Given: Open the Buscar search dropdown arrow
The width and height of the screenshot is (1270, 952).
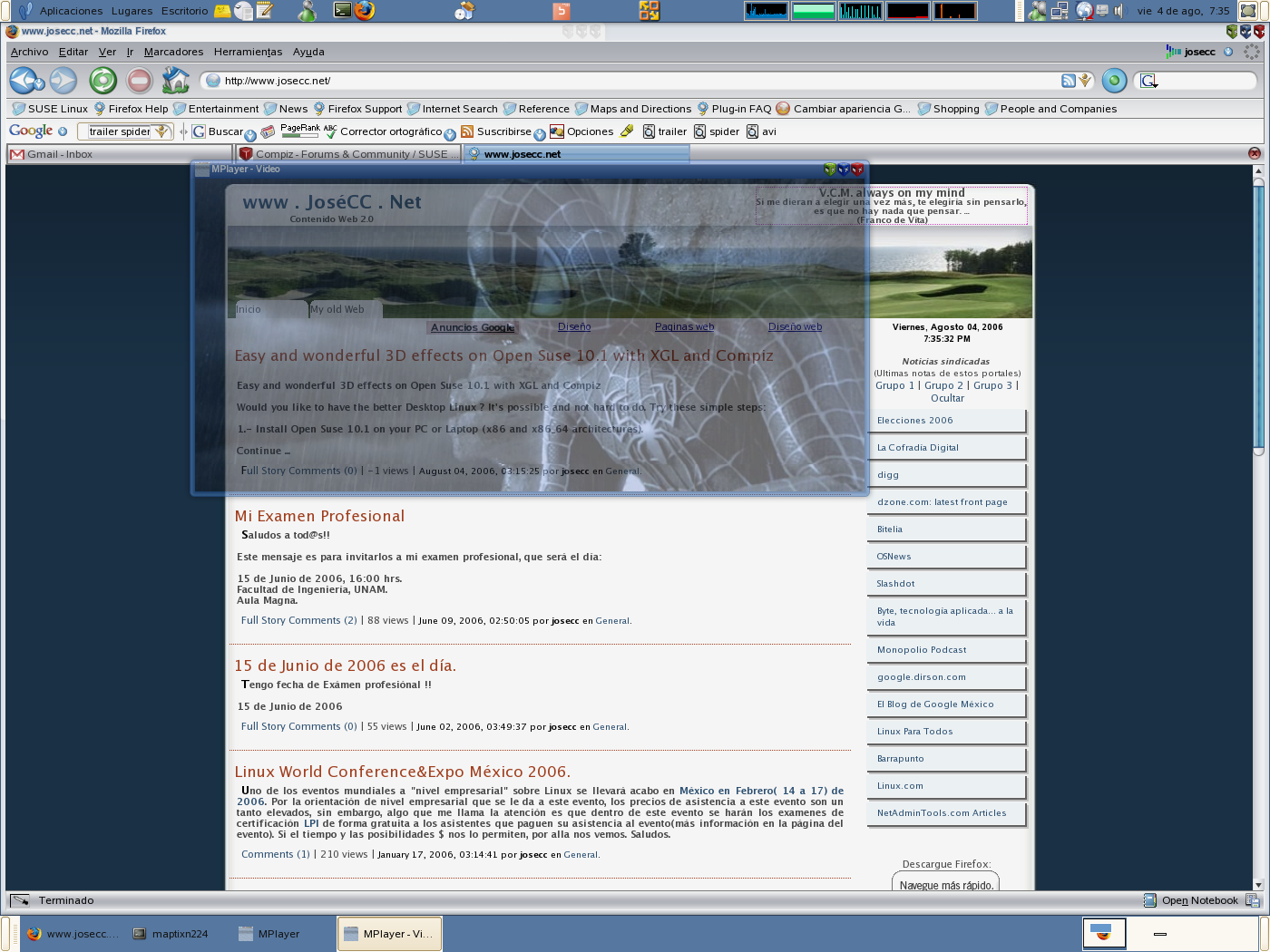Looking at the screenshot, I should tap(250, 136).
